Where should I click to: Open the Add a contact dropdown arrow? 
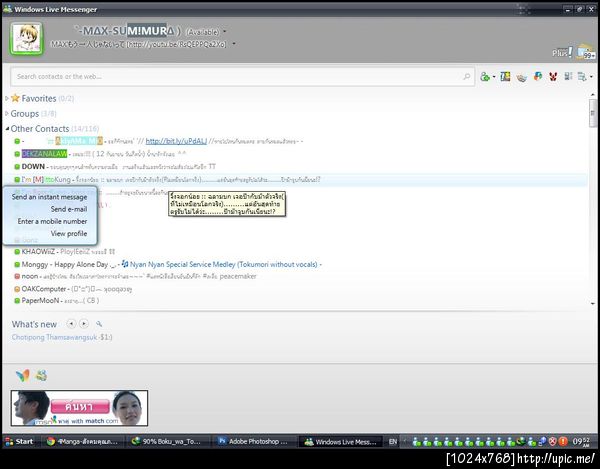[494, 77]
